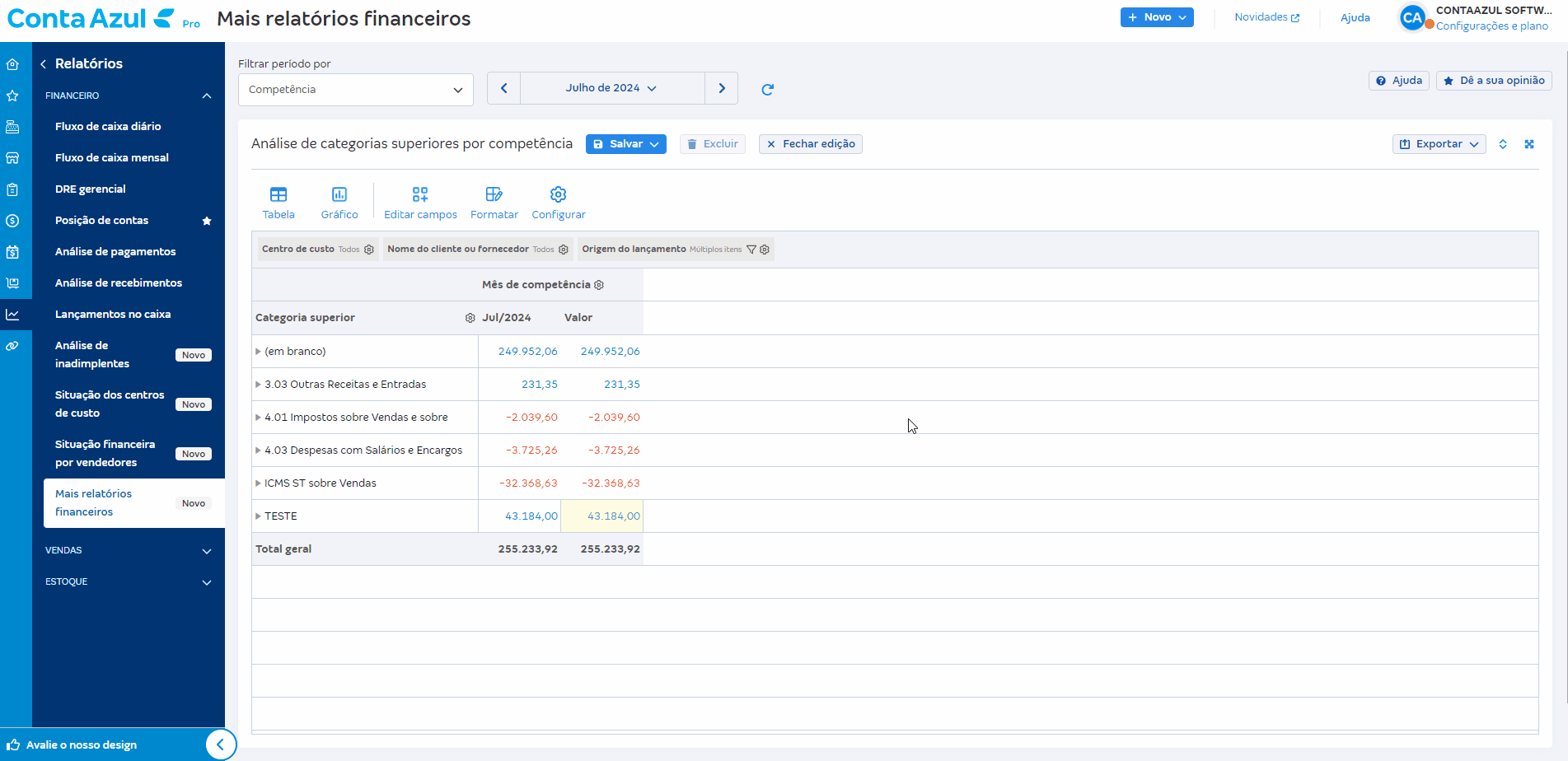The image size is (1568, 761).
Task: Open Centro de custo filter settings gear
Action: (x=369, y=250)
